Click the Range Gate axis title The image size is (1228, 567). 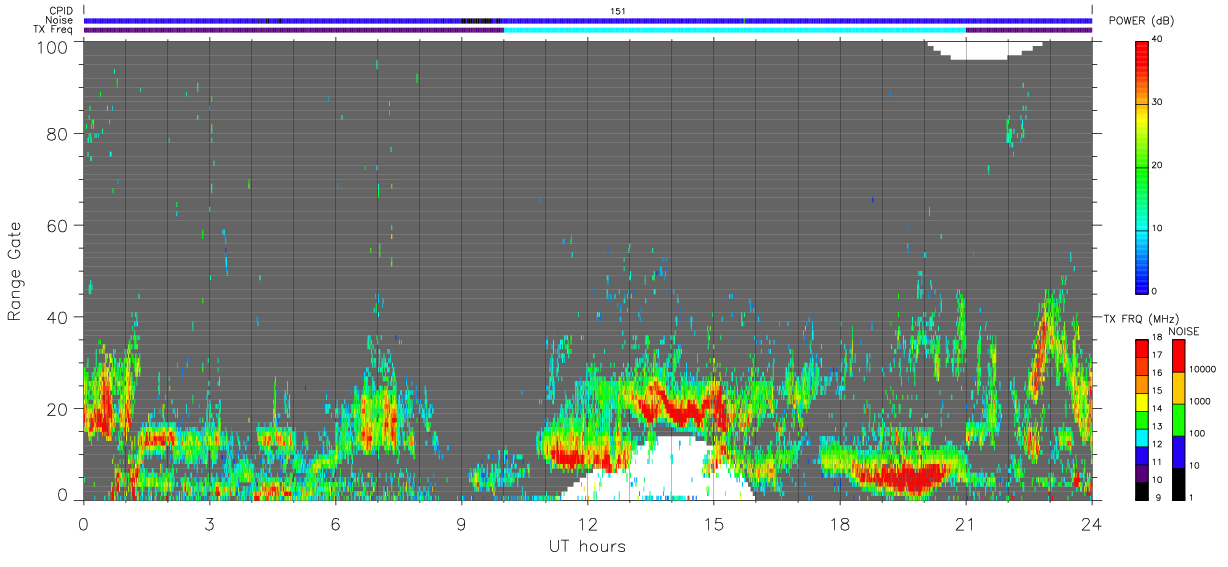click(x=15, y=272)
